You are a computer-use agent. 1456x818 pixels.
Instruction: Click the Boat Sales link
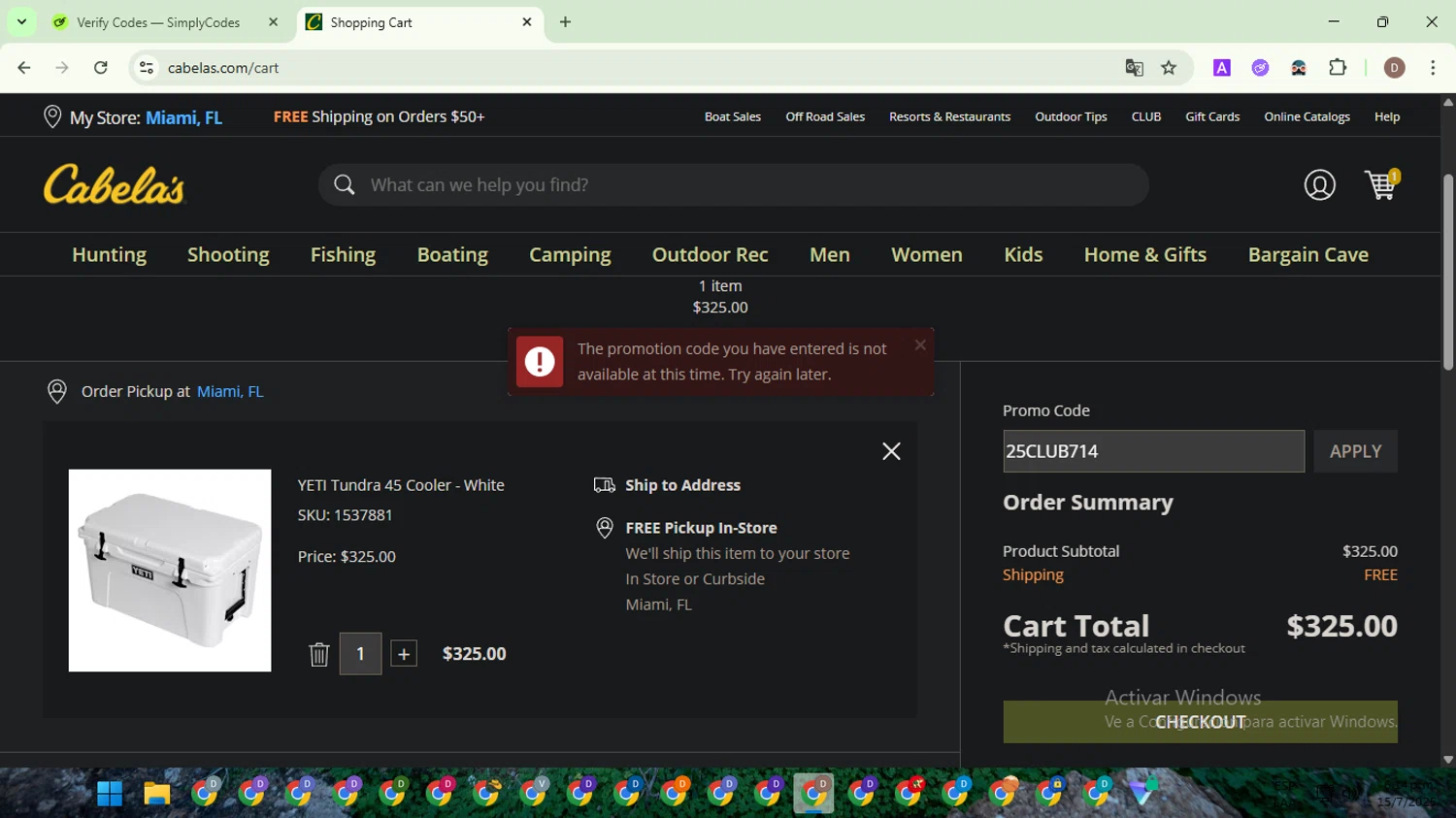pyautogui.click(x=733, y=116)
